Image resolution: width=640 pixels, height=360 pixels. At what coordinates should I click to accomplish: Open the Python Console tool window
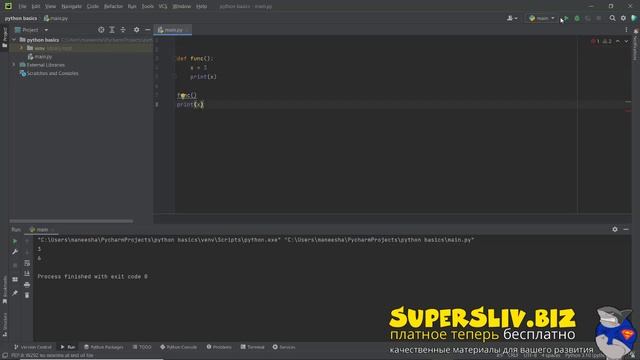click(x=178, y=347)
